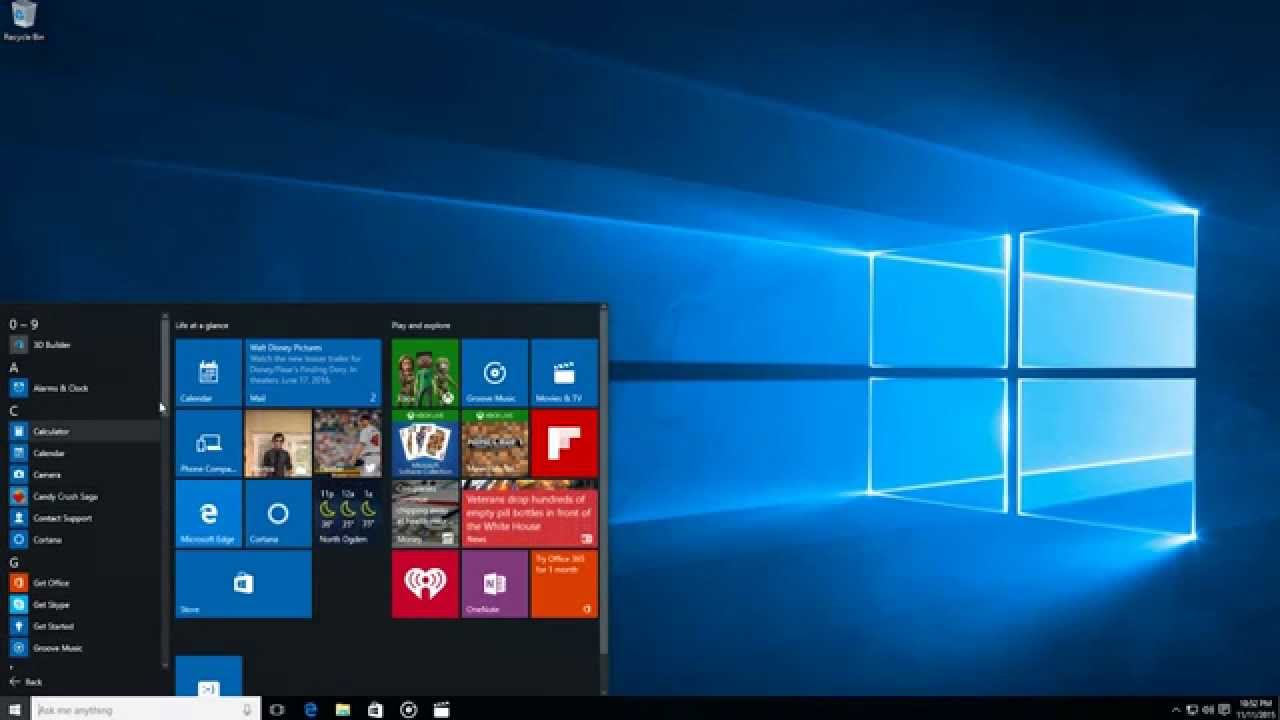Open the Mail tile showing Walt Disney Pictures
1280x720 pixels.
click(313, 373)
